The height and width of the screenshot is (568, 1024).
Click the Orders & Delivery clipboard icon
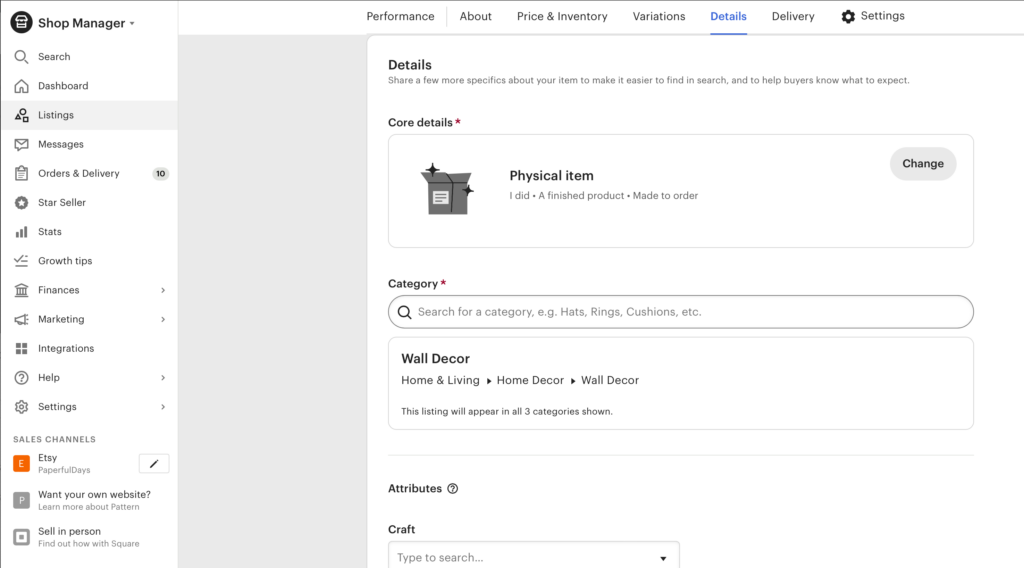[x=22, y=173]
